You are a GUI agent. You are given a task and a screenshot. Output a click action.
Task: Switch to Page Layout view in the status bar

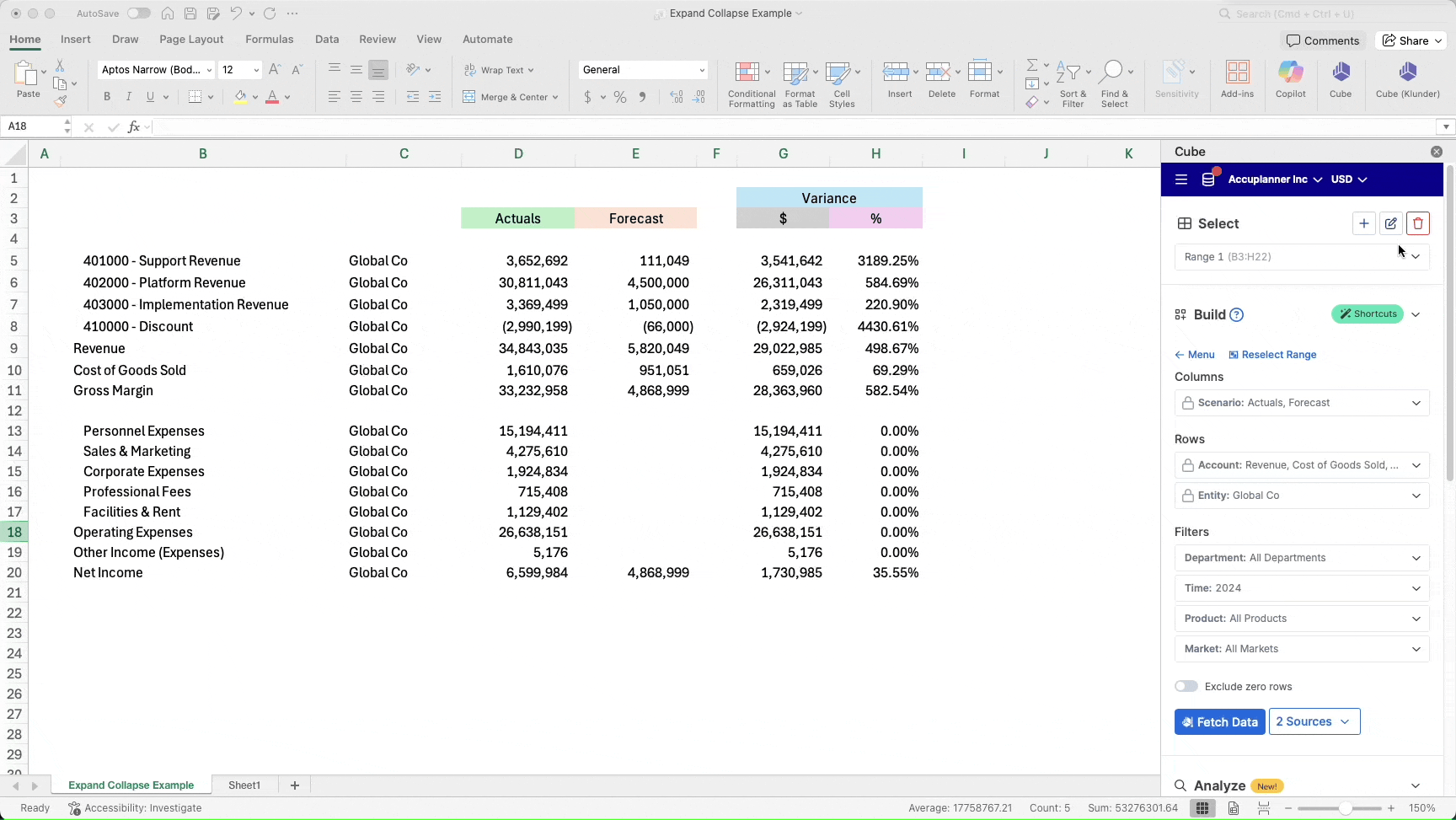1234,808
